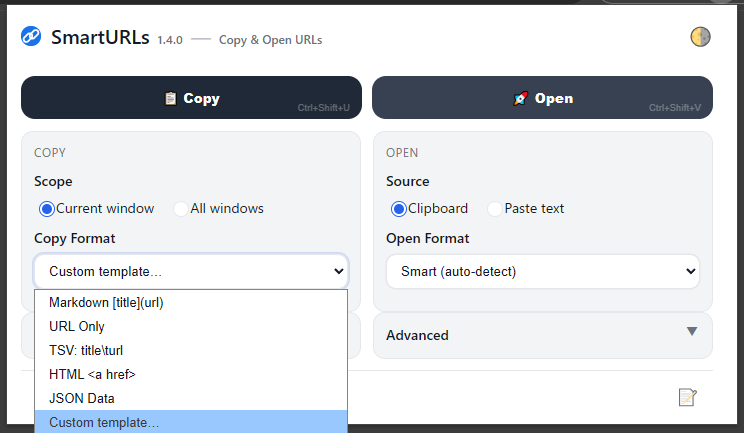Pick the Markdown [title](url) option

(x=191, y=303)
